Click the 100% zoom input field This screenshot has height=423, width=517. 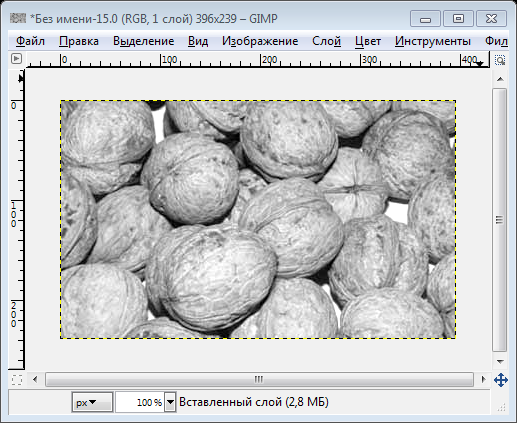pyautogui.click(x=140, y=402)
